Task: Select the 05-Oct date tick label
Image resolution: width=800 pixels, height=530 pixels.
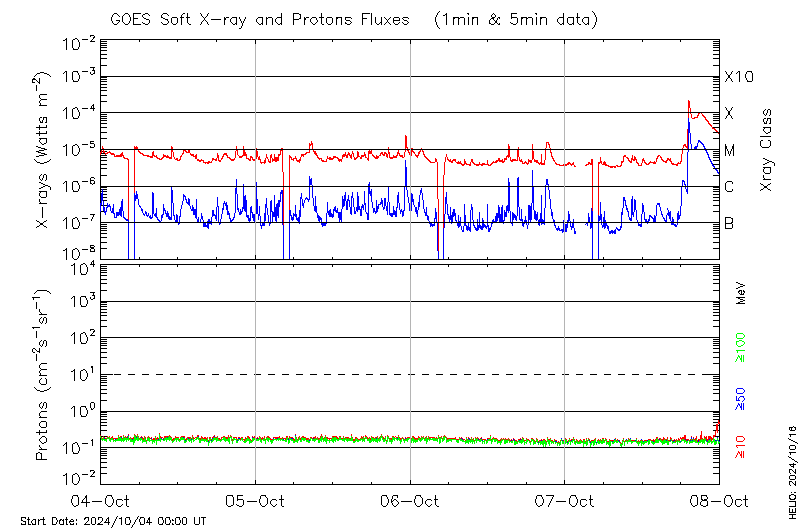Action: [256, 501]
